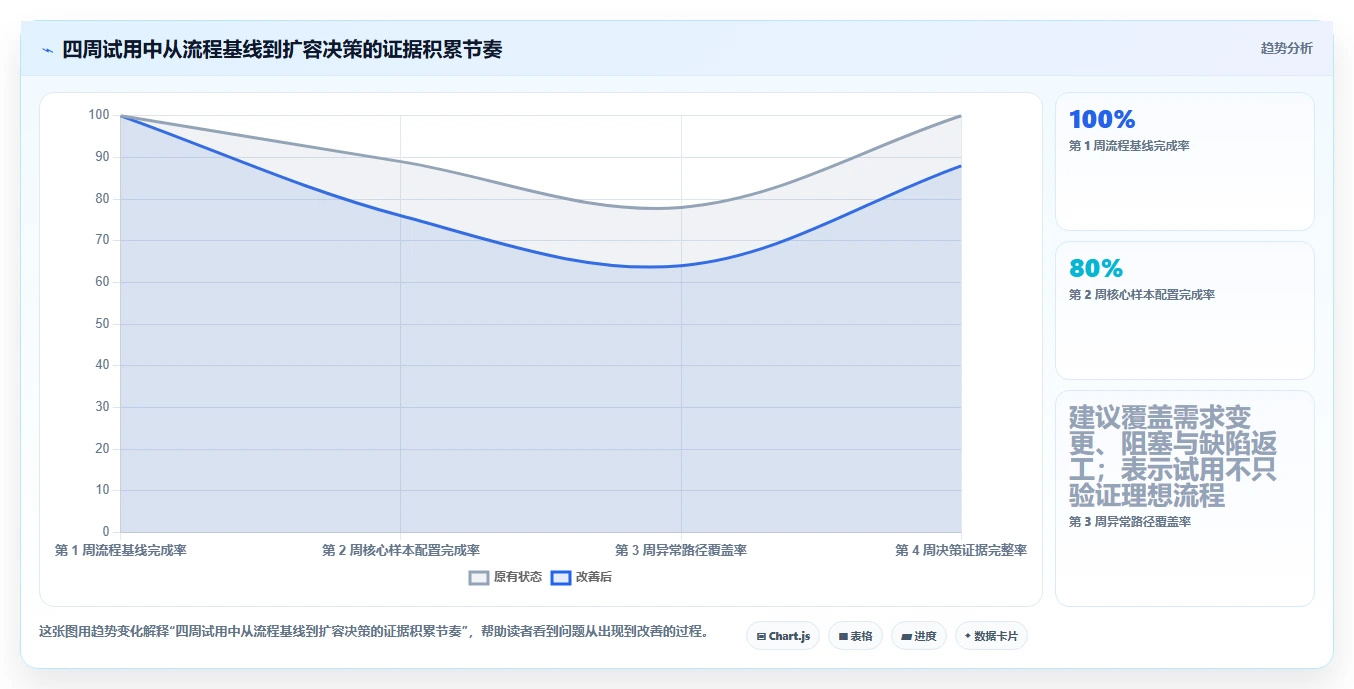Click the 50 value on the y-axis

102,324
